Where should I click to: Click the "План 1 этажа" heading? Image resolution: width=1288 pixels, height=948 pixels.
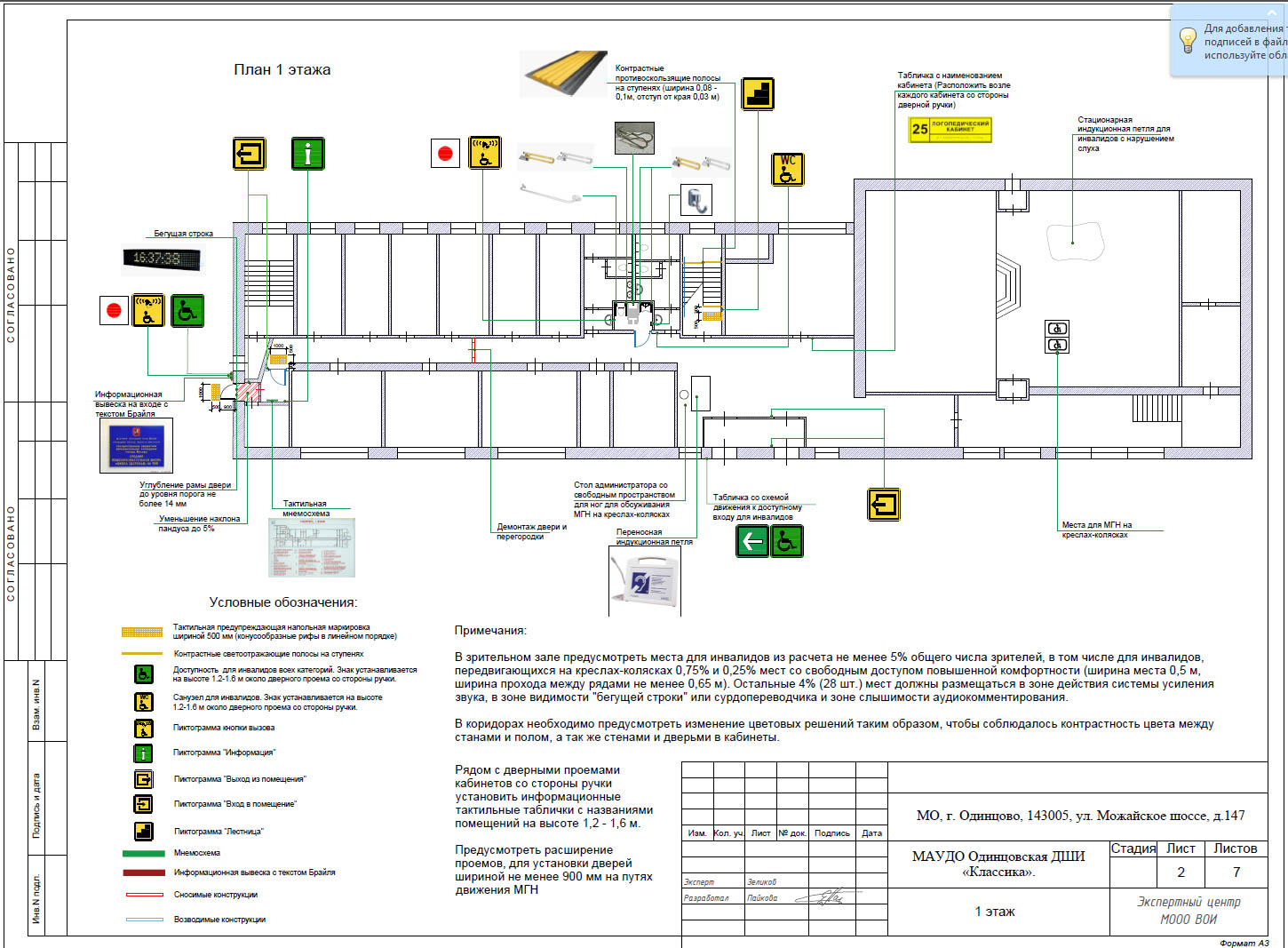[x=282, y=69]
